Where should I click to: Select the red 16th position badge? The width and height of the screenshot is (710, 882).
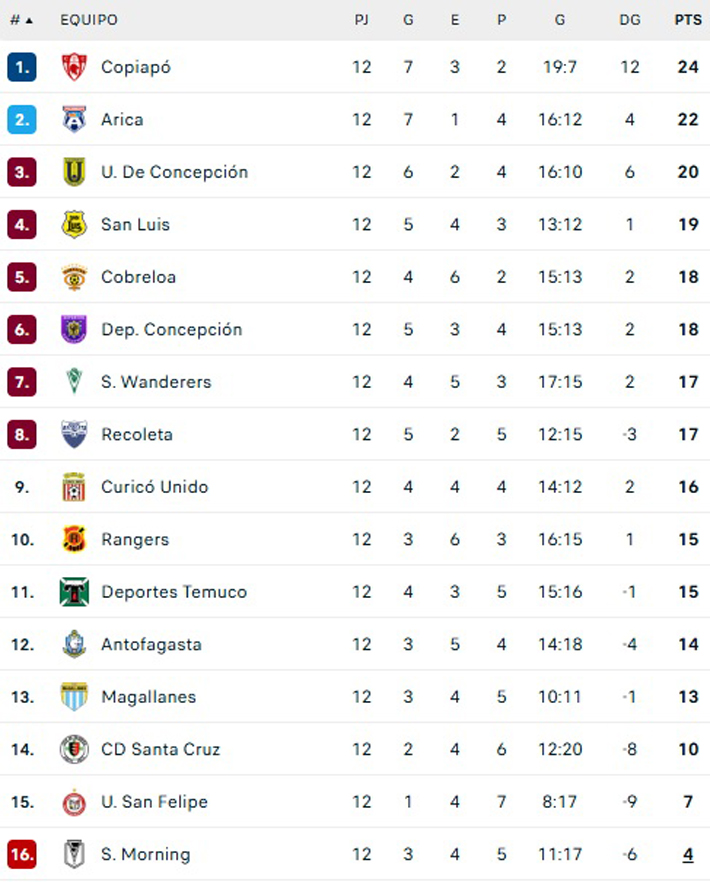[22, 854]
